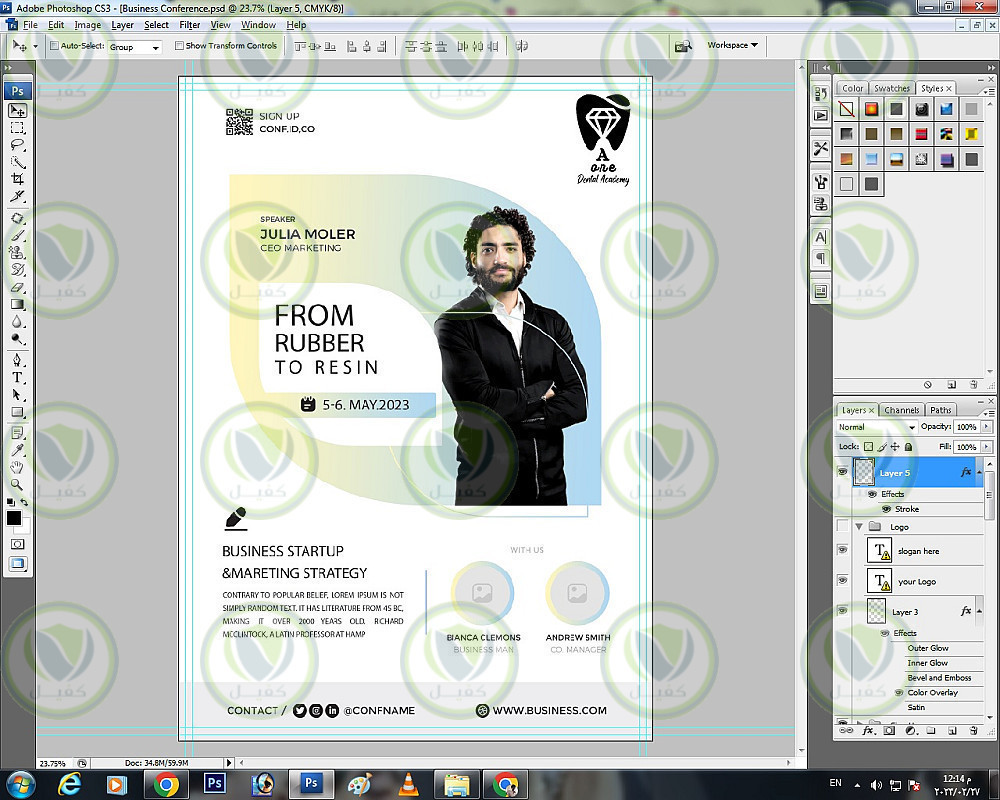The width and height of the screenshot is (1000, 800).
Task: Select the Rectangular Marquee tool
Action: (x=17, y=128)
